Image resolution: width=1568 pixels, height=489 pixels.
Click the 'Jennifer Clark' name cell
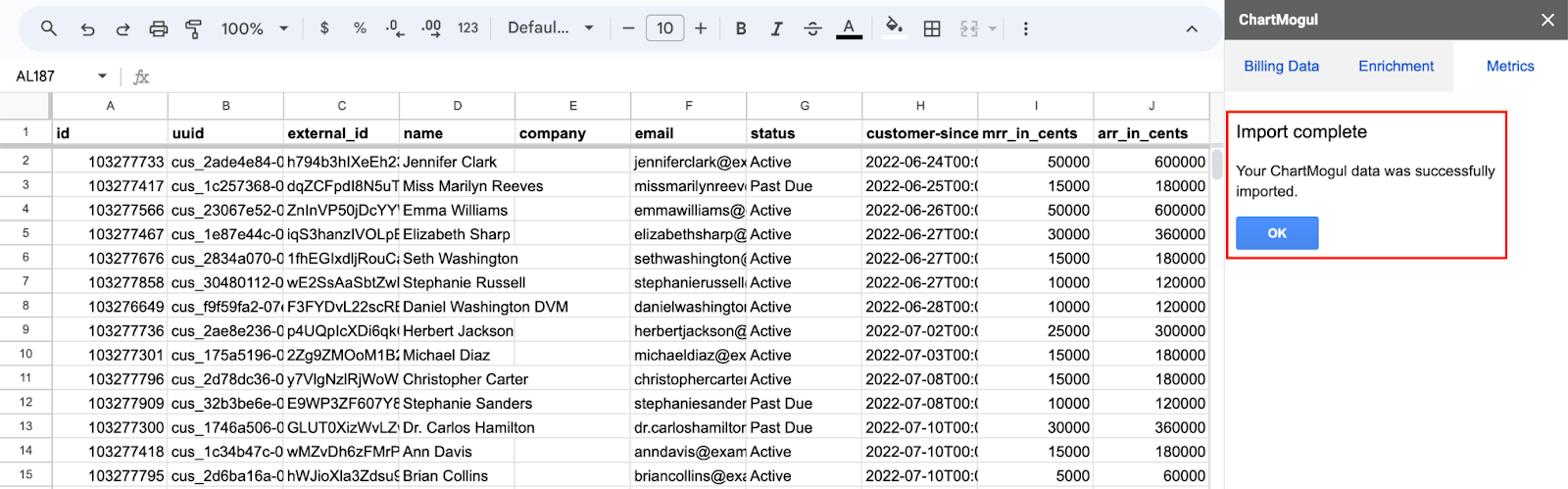(x=457, y=162)
